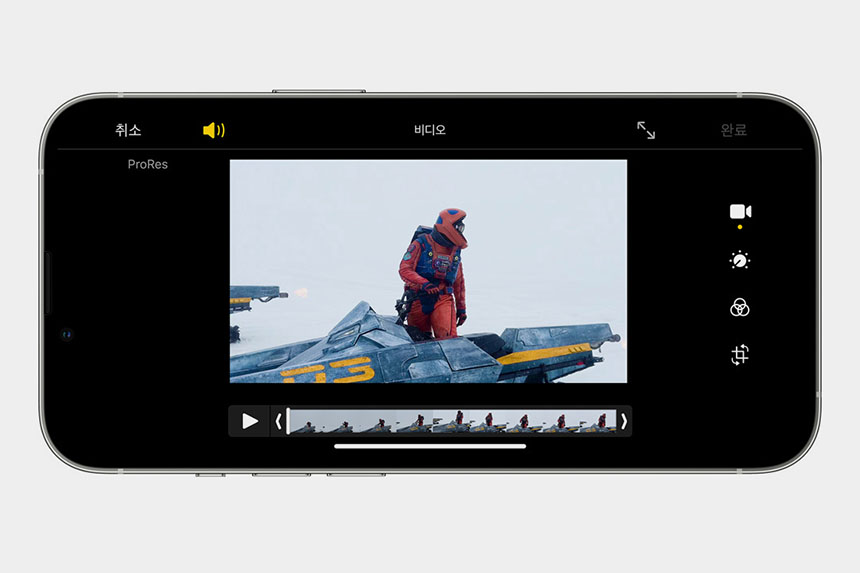Open the crop and rotate tool
This screenshot has height=573, width=860.
[x=740, y=355]
